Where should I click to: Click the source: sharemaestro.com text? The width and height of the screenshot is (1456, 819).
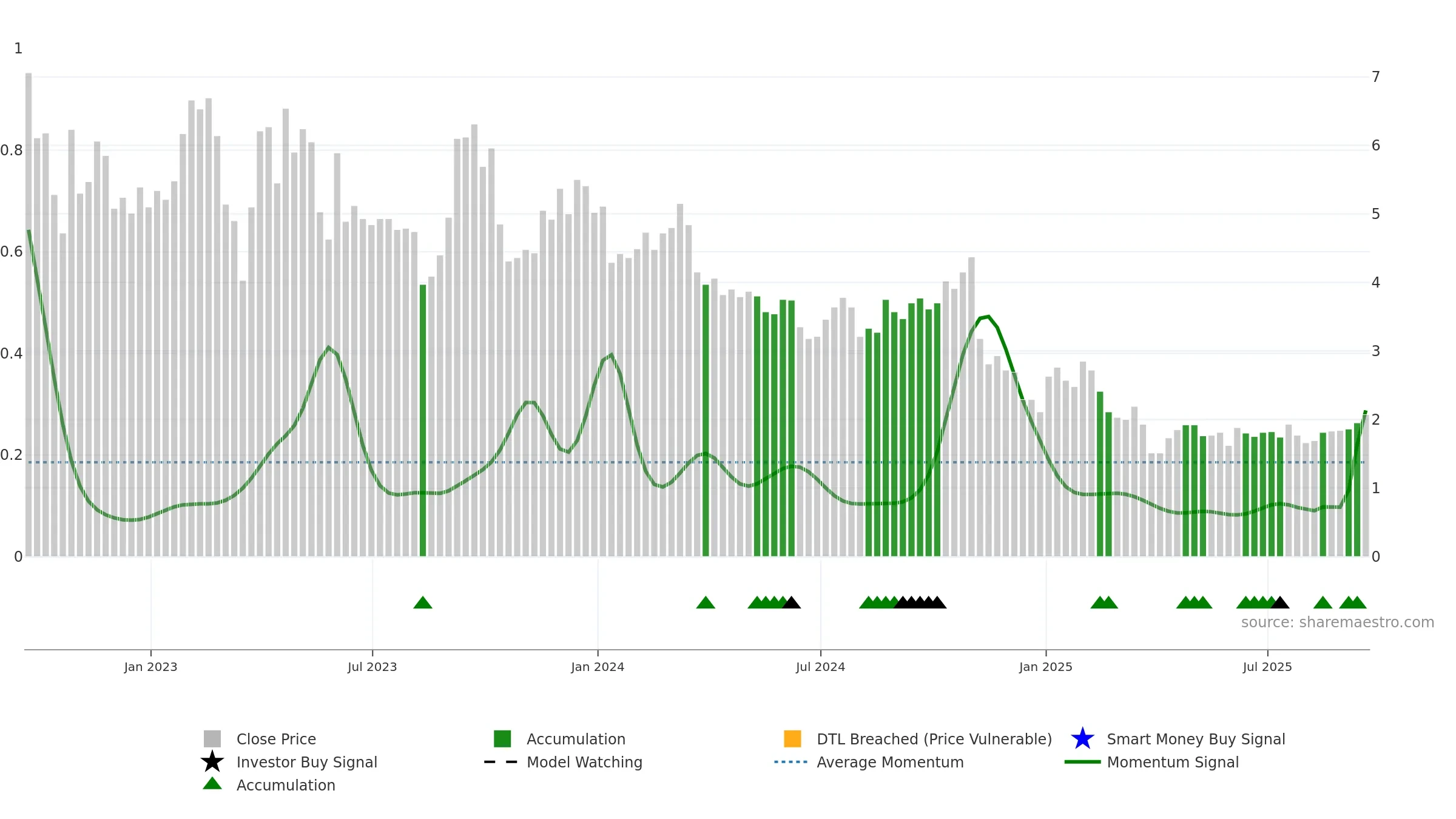tap(1337, 622)
